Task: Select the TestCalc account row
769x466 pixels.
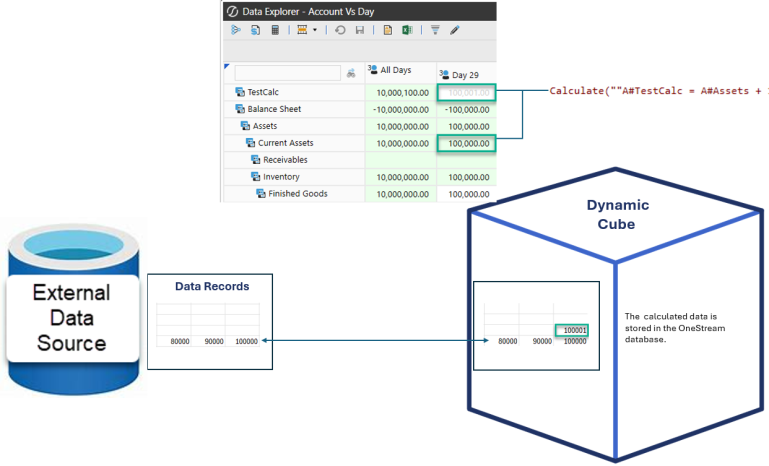Action: pos(264,92)
